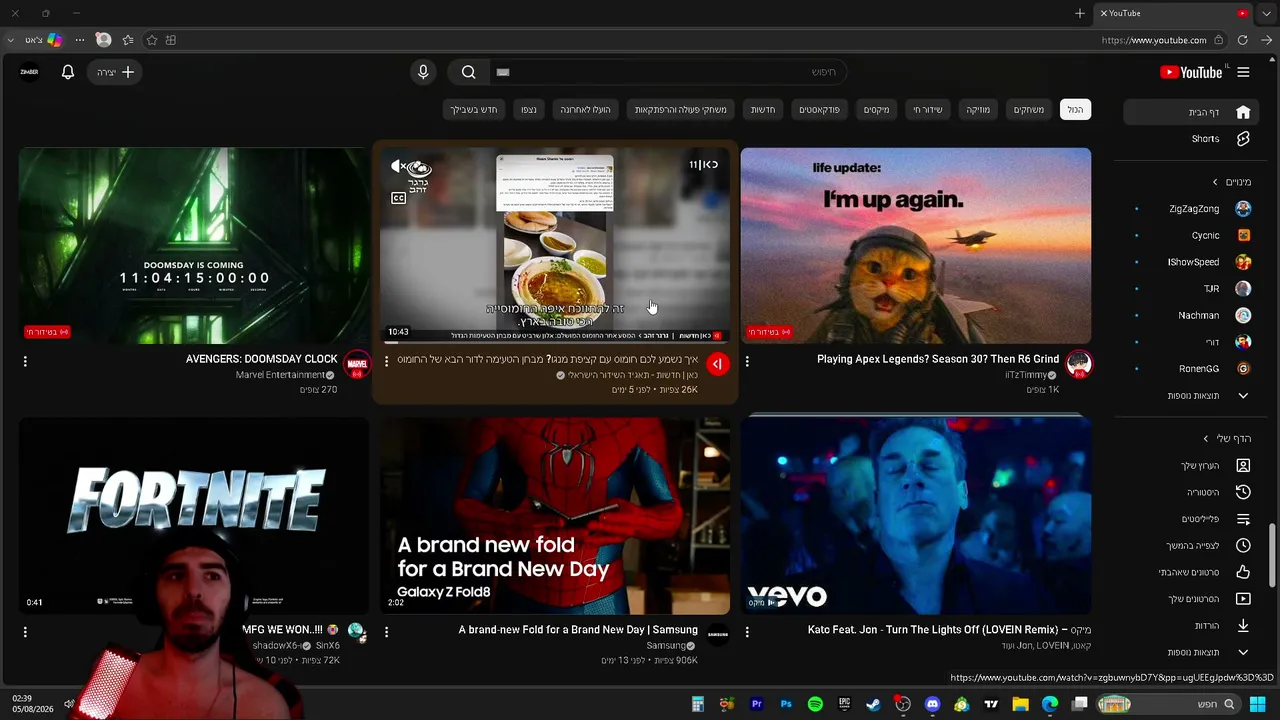Open the Copilot chat (צ'אט) button

tap(43, 40)
